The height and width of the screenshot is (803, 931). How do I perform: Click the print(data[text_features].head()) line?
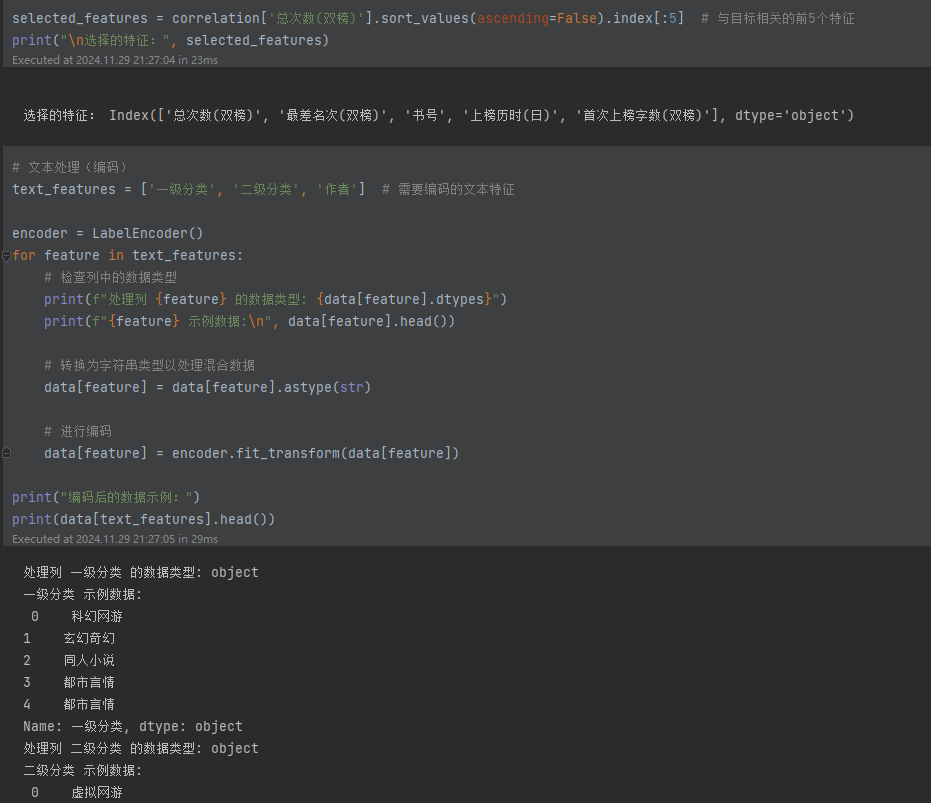[144, 519]
